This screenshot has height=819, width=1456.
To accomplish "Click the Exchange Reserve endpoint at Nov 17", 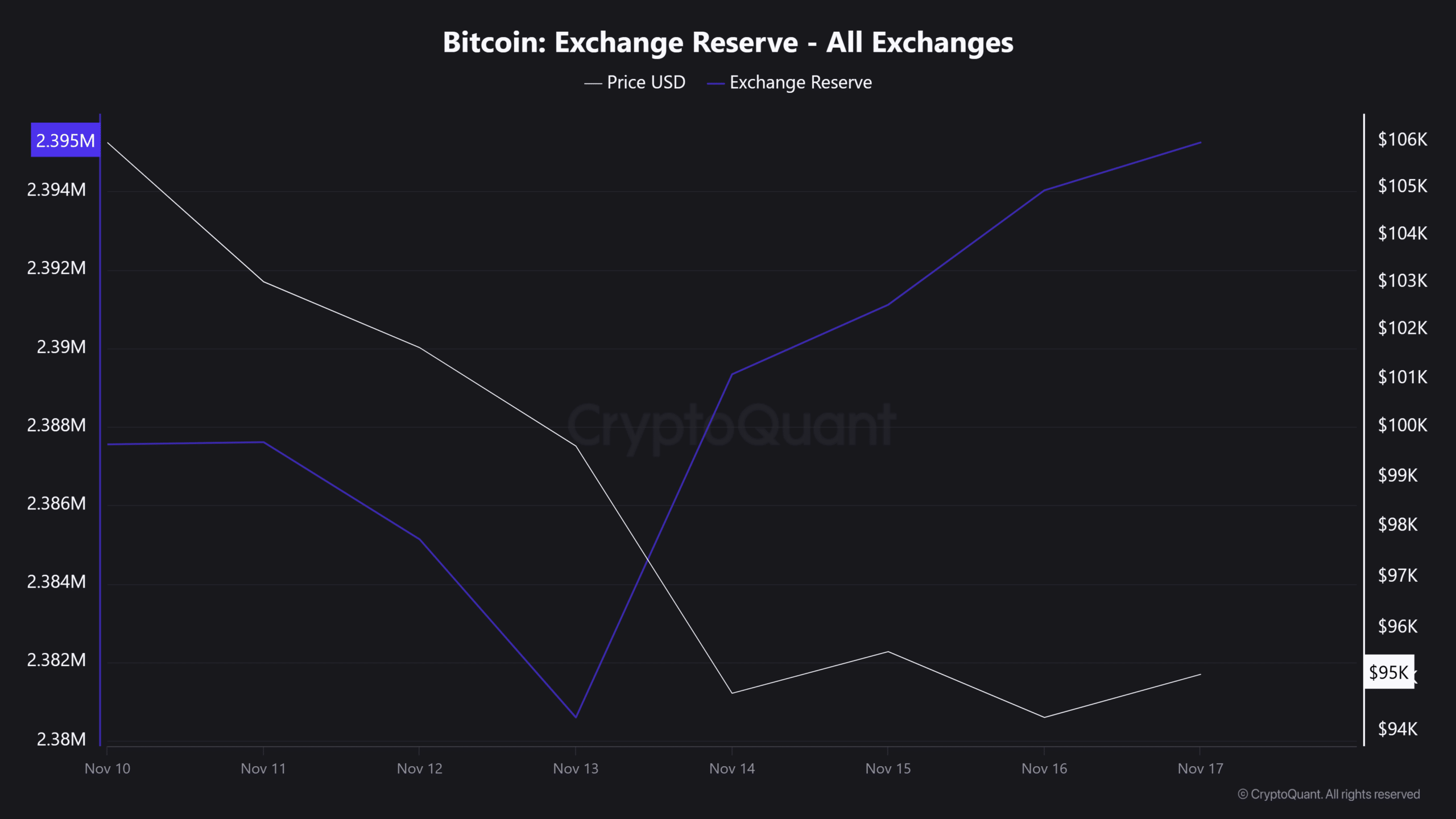I will point(1200,142).
